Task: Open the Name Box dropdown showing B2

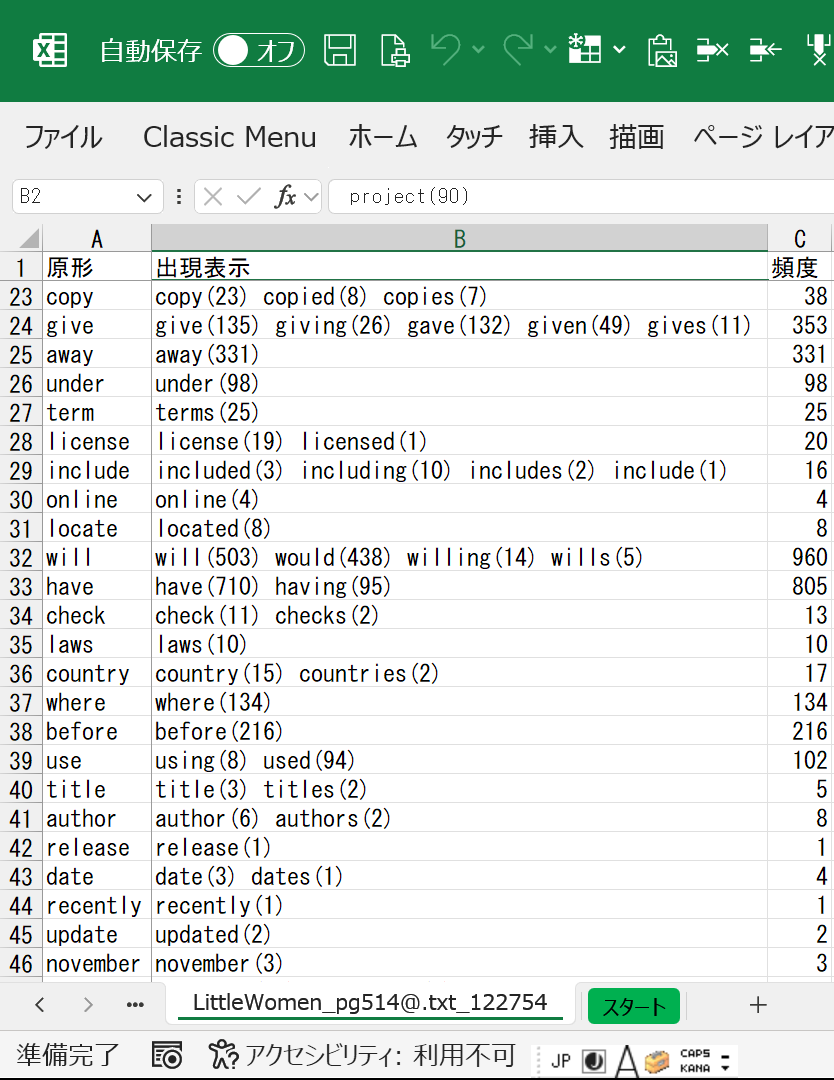Action: pyautogui.click(x=142, y=196)
